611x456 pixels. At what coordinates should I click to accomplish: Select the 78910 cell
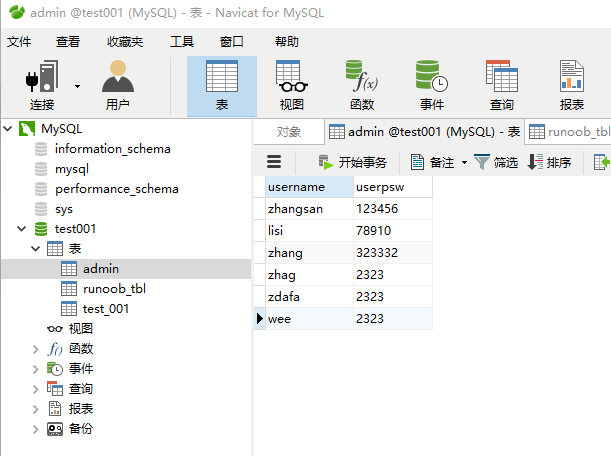point(393,231)
